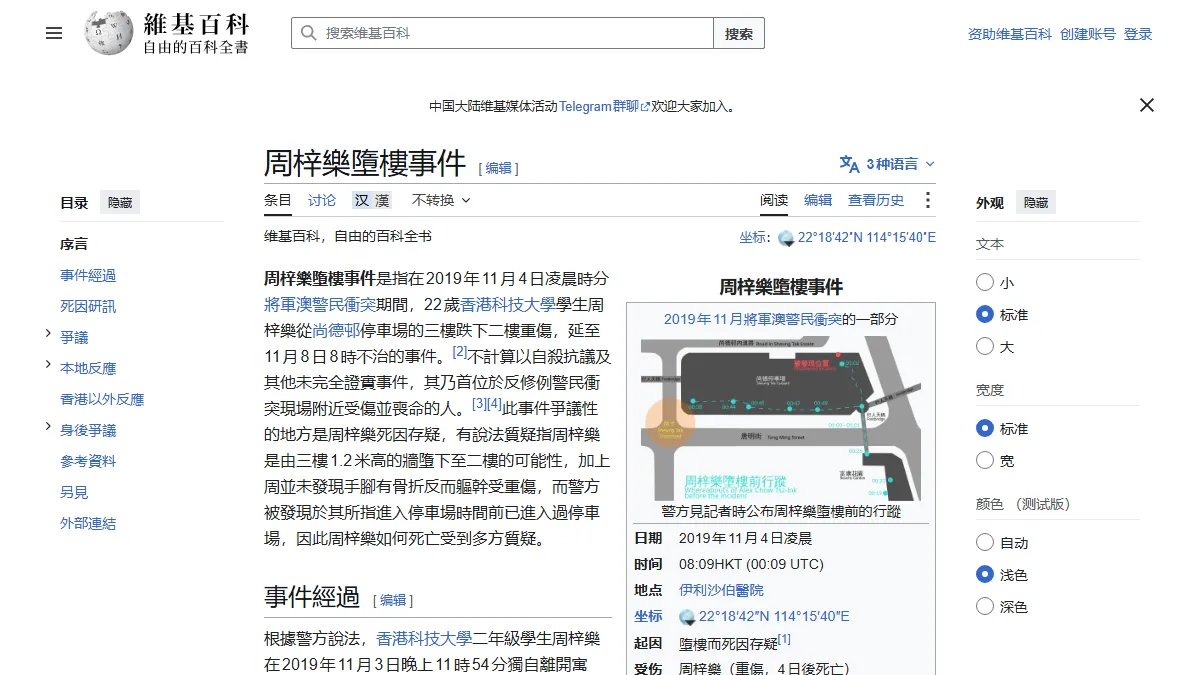Jump to 事件經過 in contents

(x=88, y=275)
